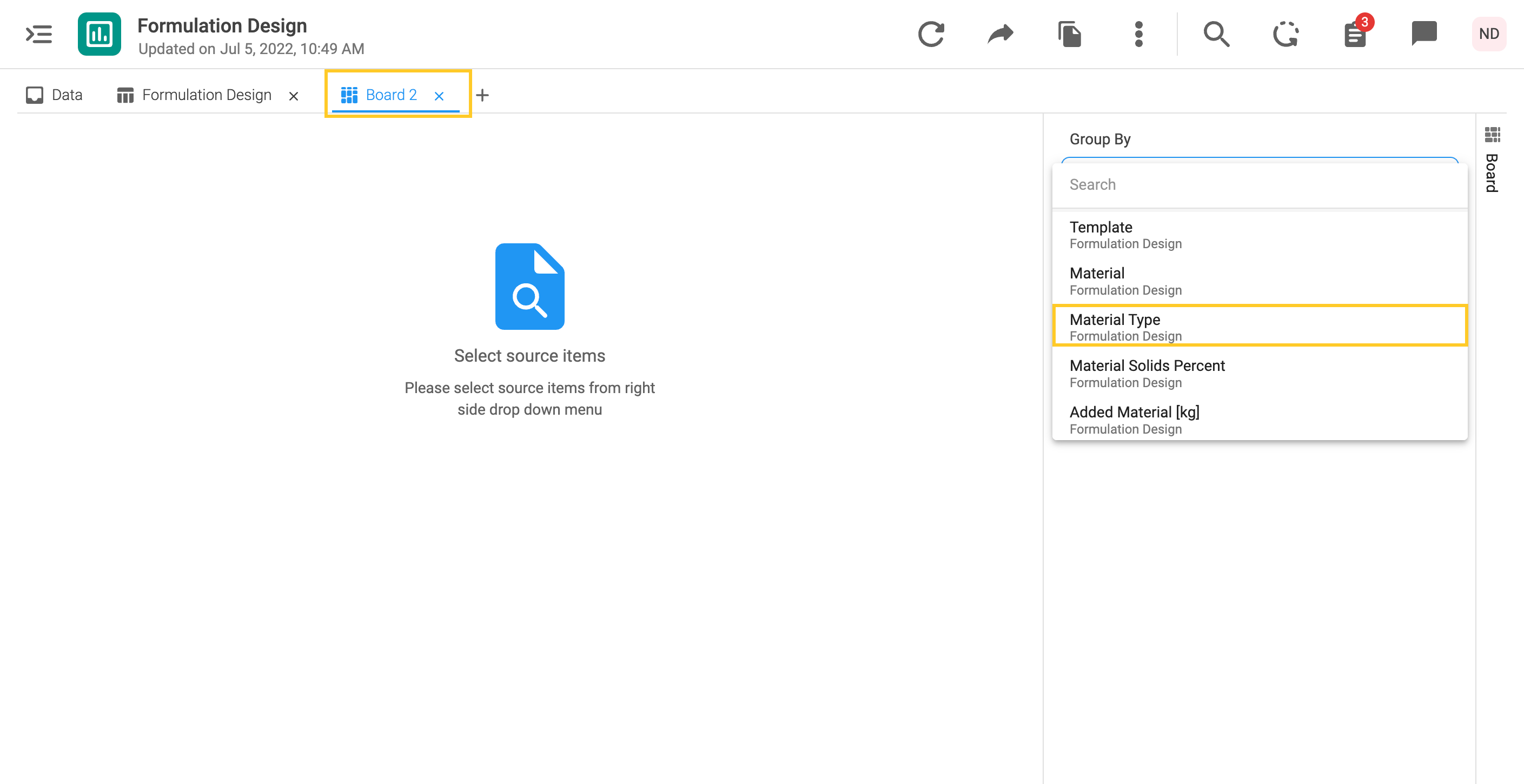
Task: Choose Material Type as Group By option
Action: [1260, 327]
